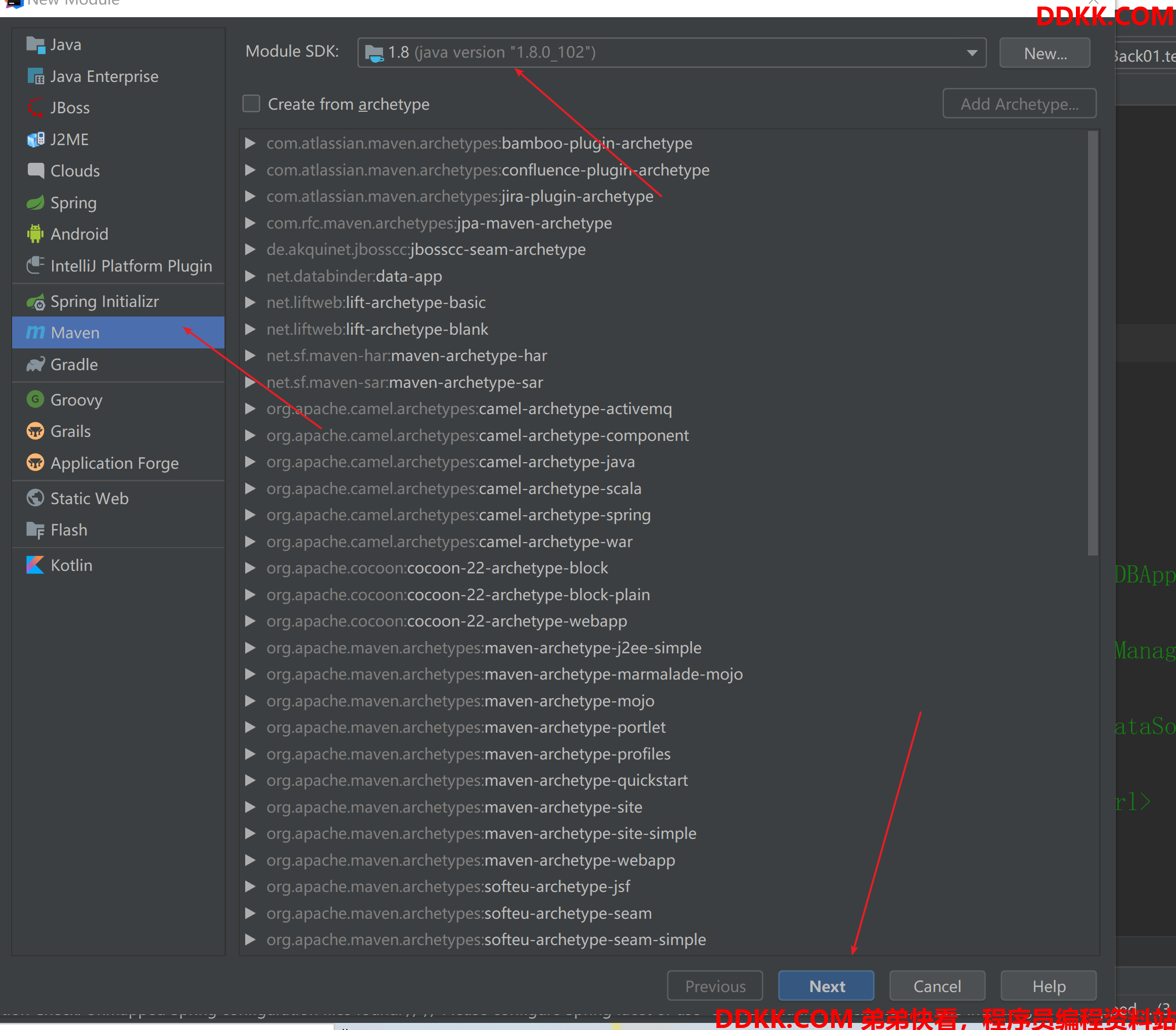This screenshot has width=1176, height=1030.
Task: Expand softeu-archetype-seam node
Action: pos(251,913)
